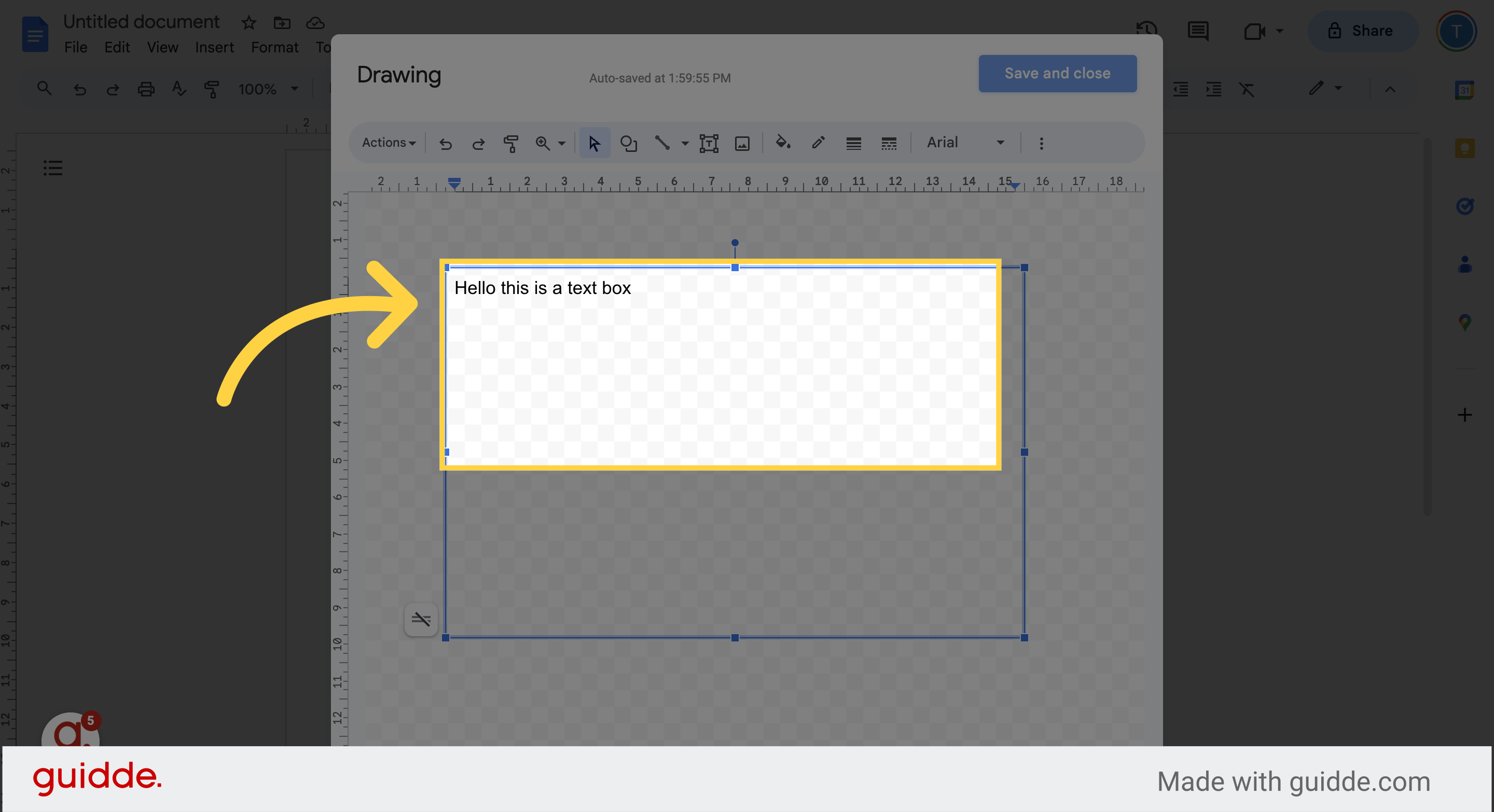This screenshot has width=1494, height=812.
Task: Open the Border dash option
Action: tap(889, 143)
